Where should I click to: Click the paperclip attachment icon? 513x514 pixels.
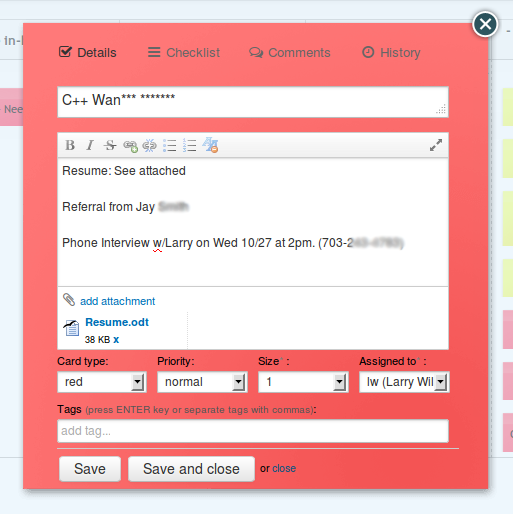click(69, 300)
